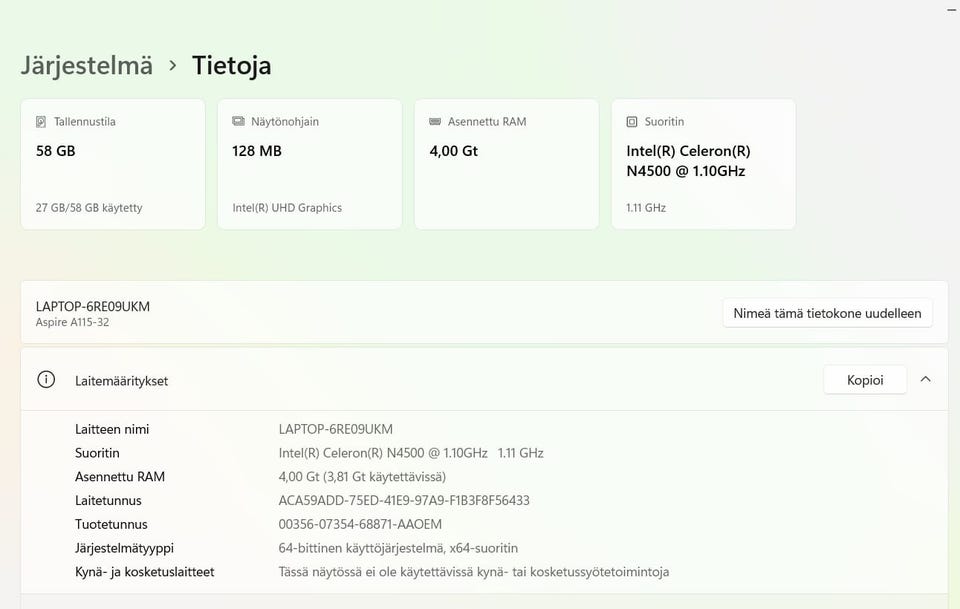Go back to Järjestelmä via breadcrumb
Viewport: 960px width, 609px height.
click(x=87, y=66)
